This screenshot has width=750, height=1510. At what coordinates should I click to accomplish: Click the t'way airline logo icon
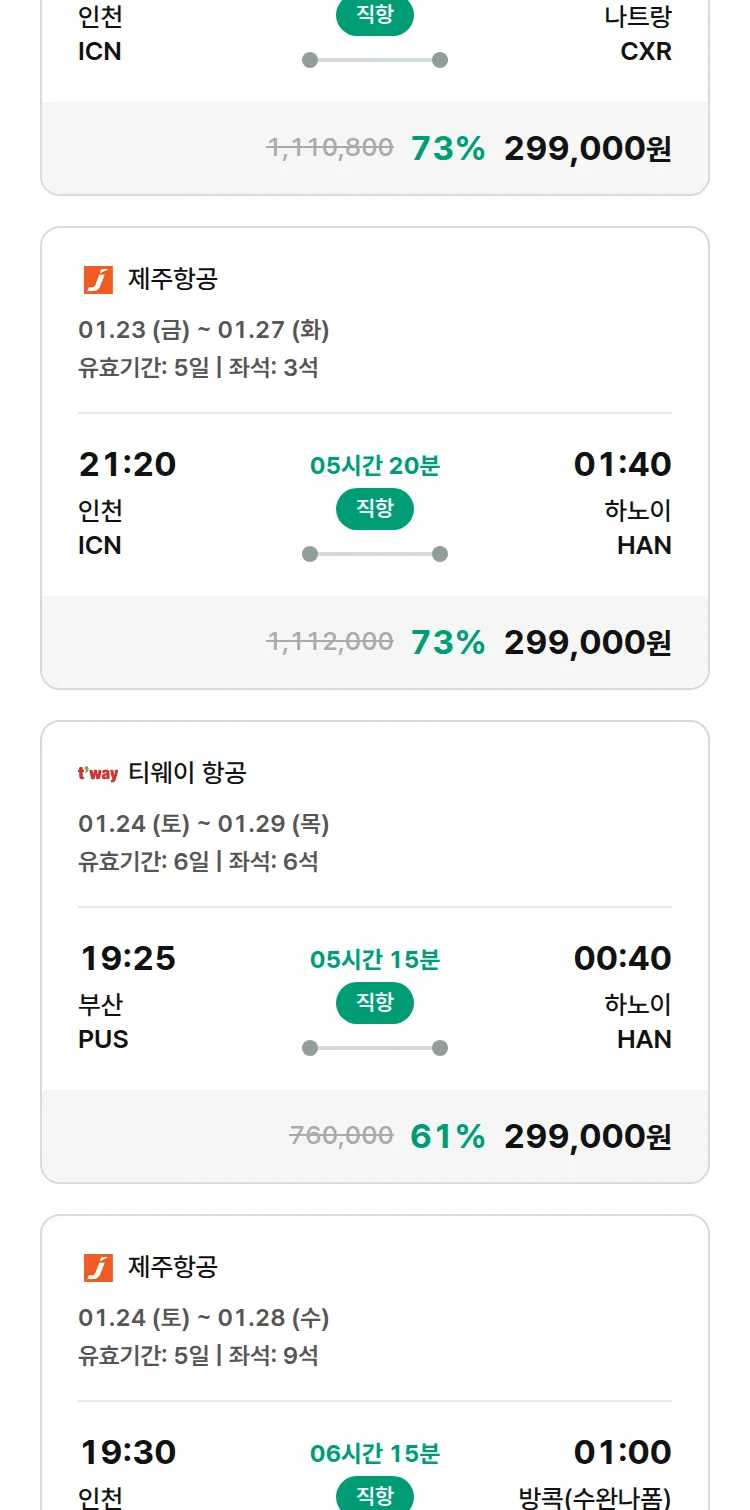tap(98, 773)
